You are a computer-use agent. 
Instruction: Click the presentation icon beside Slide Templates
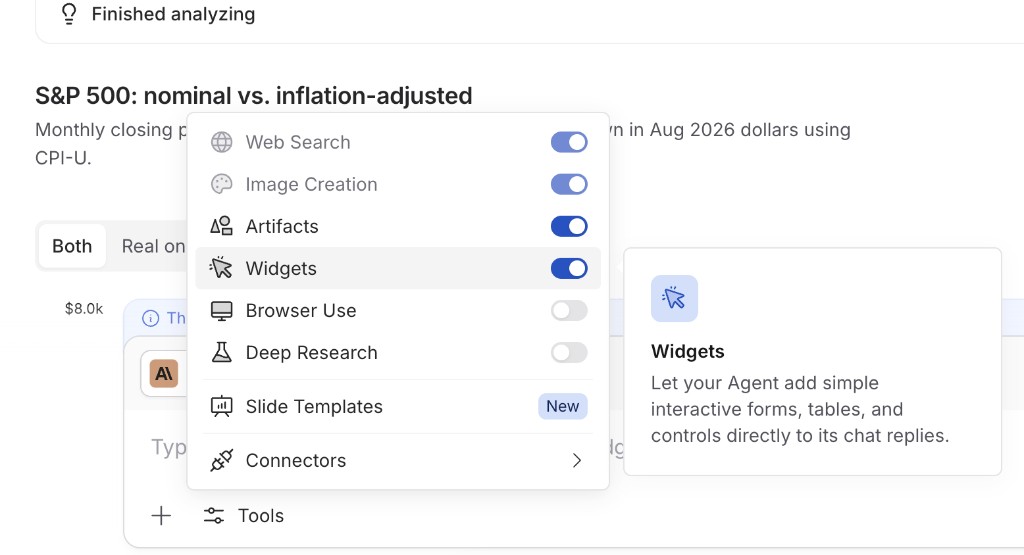221,406
